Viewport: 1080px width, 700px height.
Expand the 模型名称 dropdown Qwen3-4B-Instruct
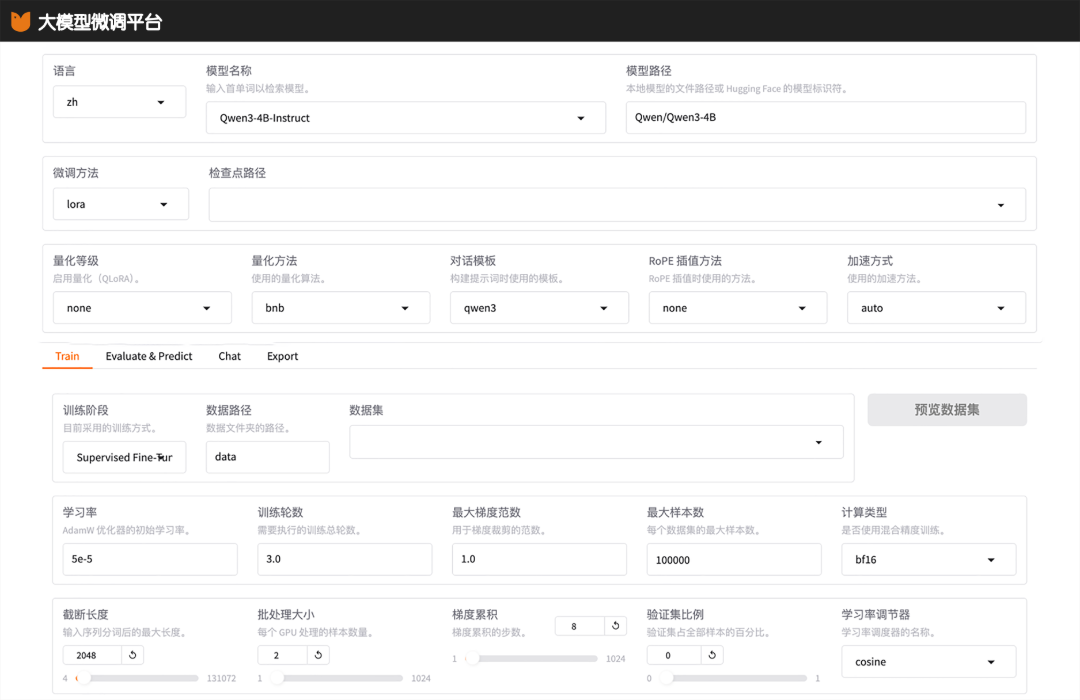click(x=405, y=118)
